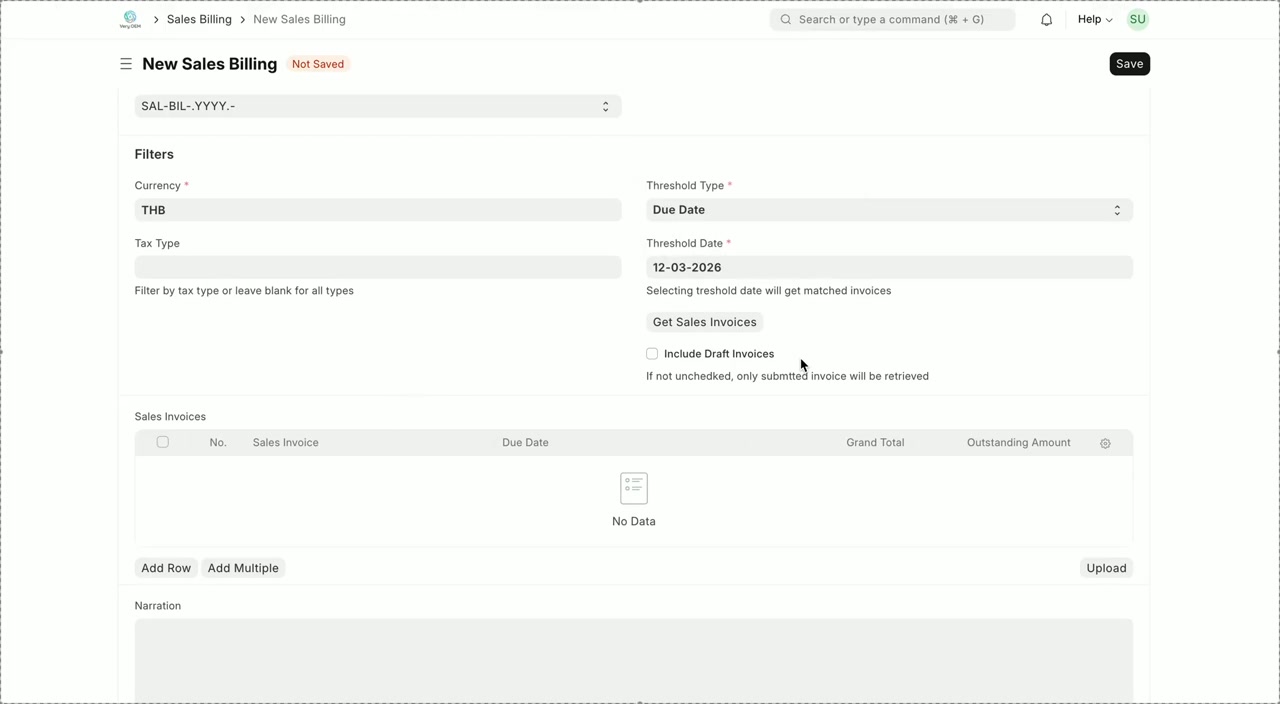Click the No Data placeholder icon

pos(634,488)
